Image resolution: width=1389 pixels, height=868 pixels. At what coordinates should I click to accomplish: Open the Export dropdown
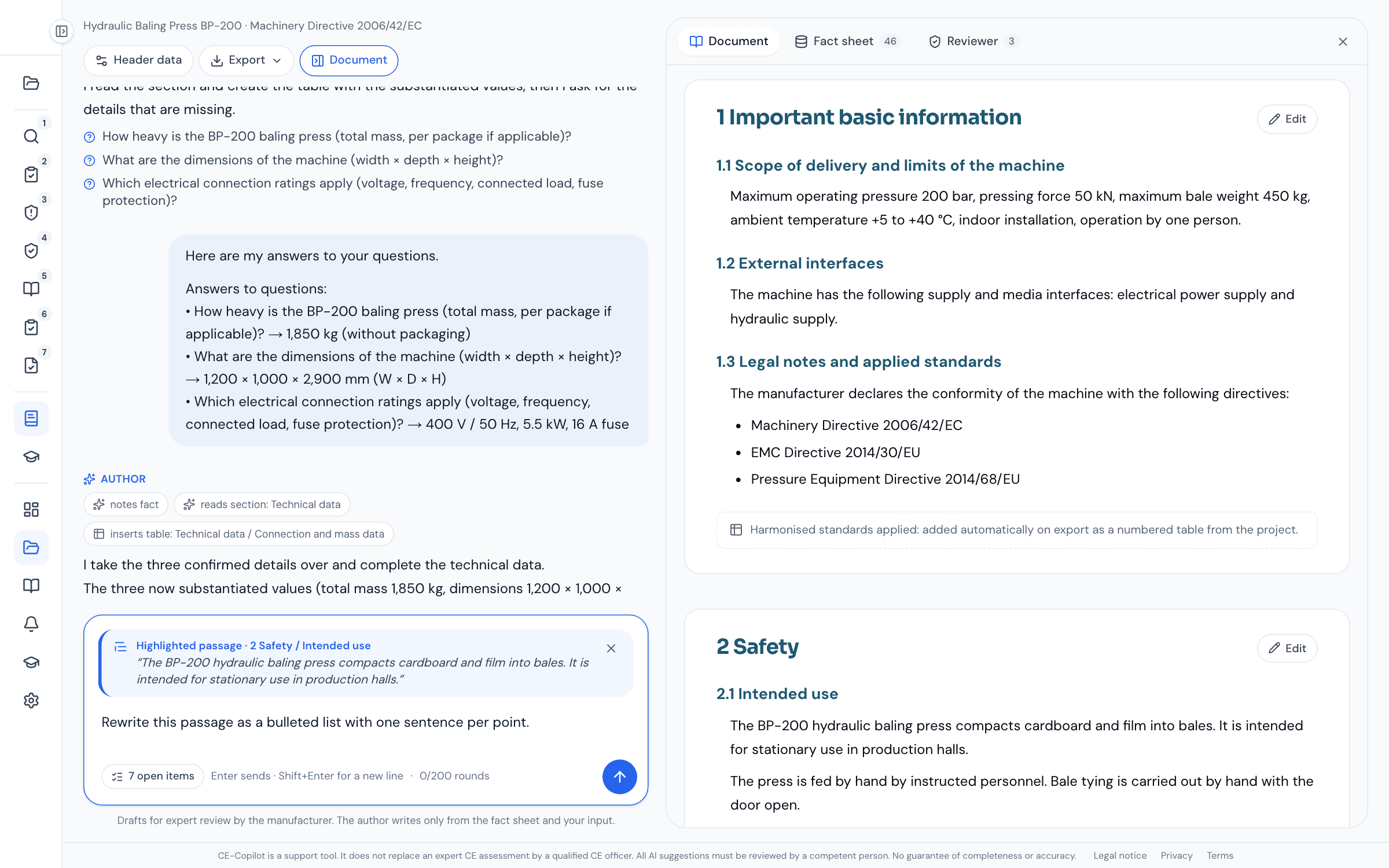pos(247,60)
